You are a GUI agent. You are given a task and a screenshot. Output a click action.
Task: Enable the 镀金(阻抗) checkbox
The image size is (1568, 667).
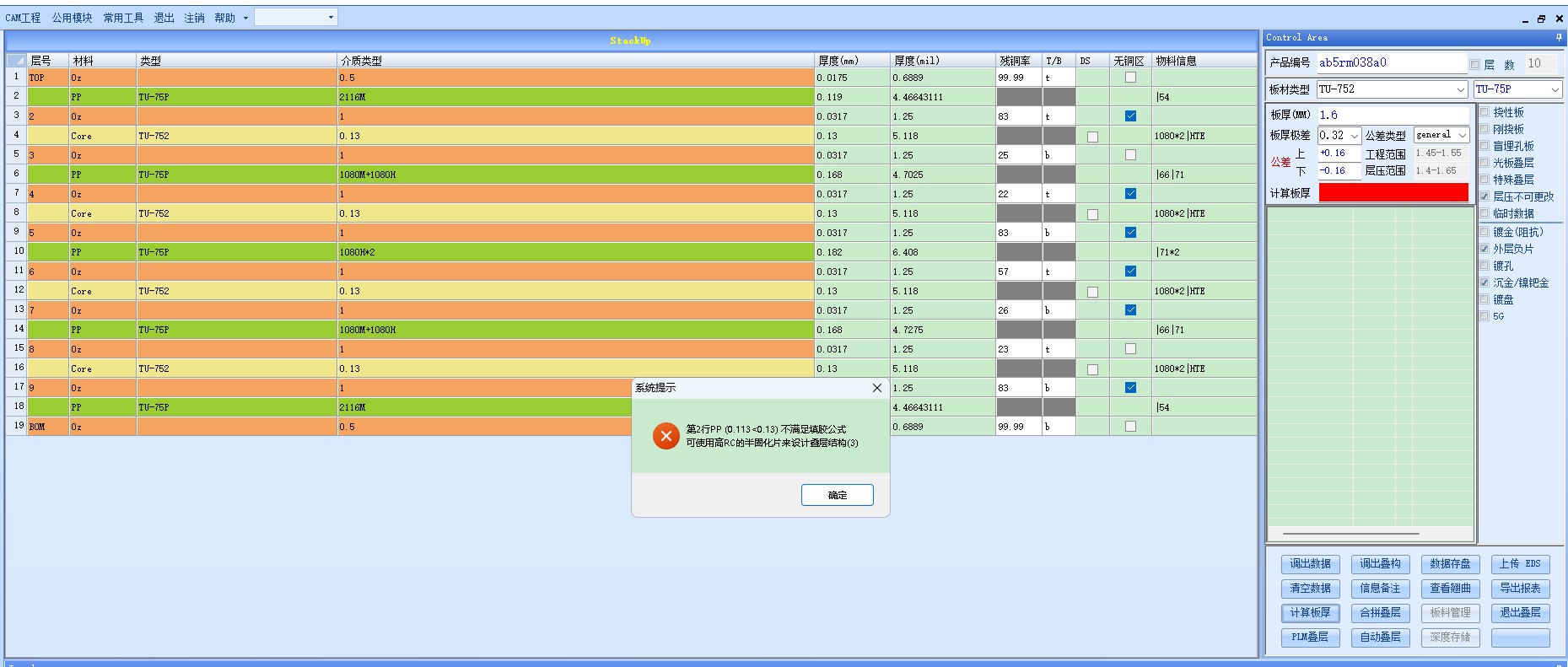coord(1484,232)
